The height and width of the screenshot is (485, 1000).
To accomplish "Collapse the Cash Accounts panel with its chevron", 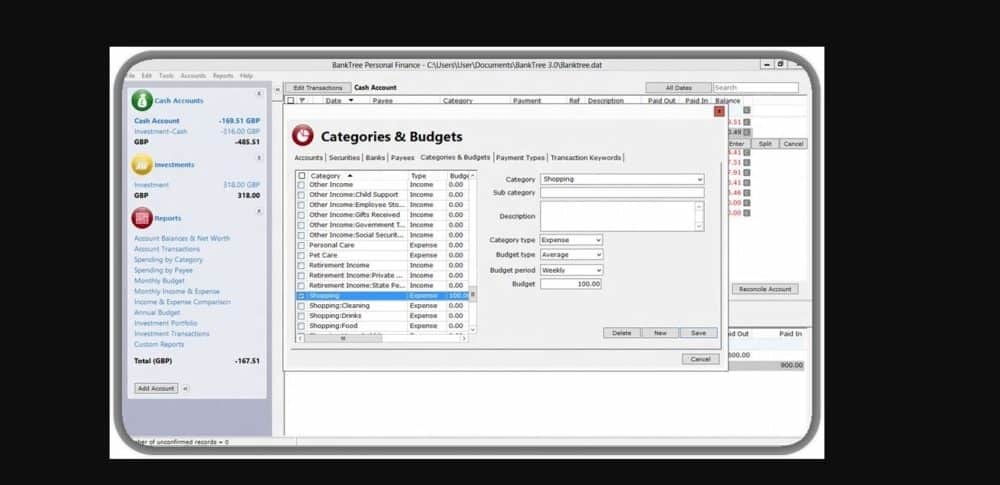I will click(x=259, y=94).
